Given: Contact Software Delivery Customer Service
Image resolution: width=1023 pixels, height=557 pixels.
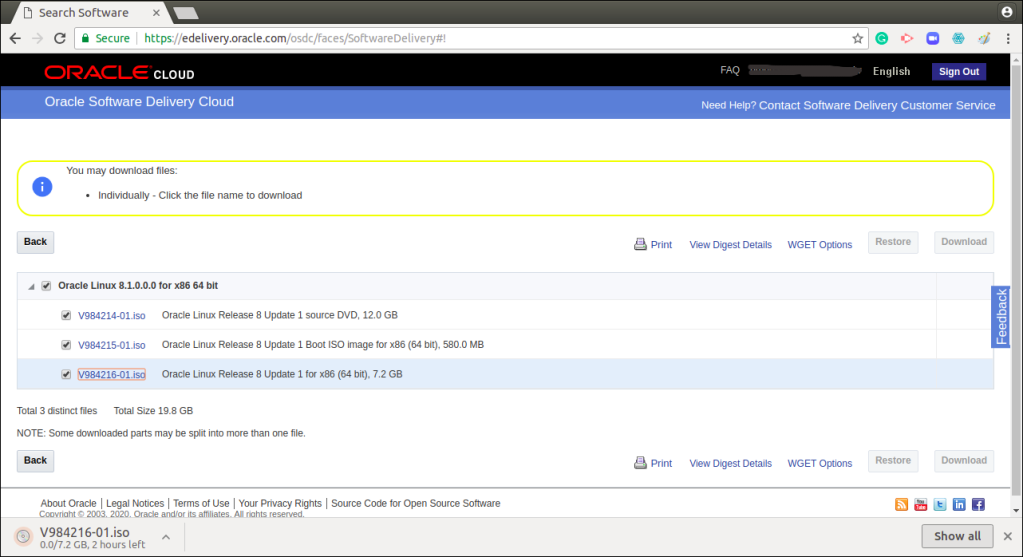Looking at the screenshot, I should 877,106.
